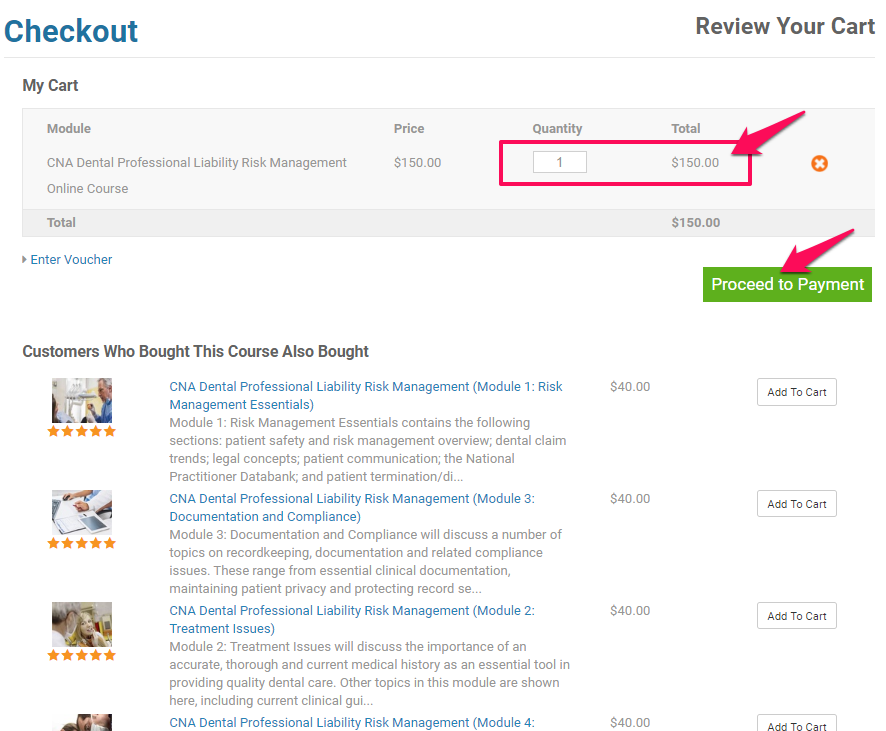The height and width of the screenshot is (731, 886).
Task: Add Module 3 Documentation and Compliance to cart
Action: (x=796, y=504)
